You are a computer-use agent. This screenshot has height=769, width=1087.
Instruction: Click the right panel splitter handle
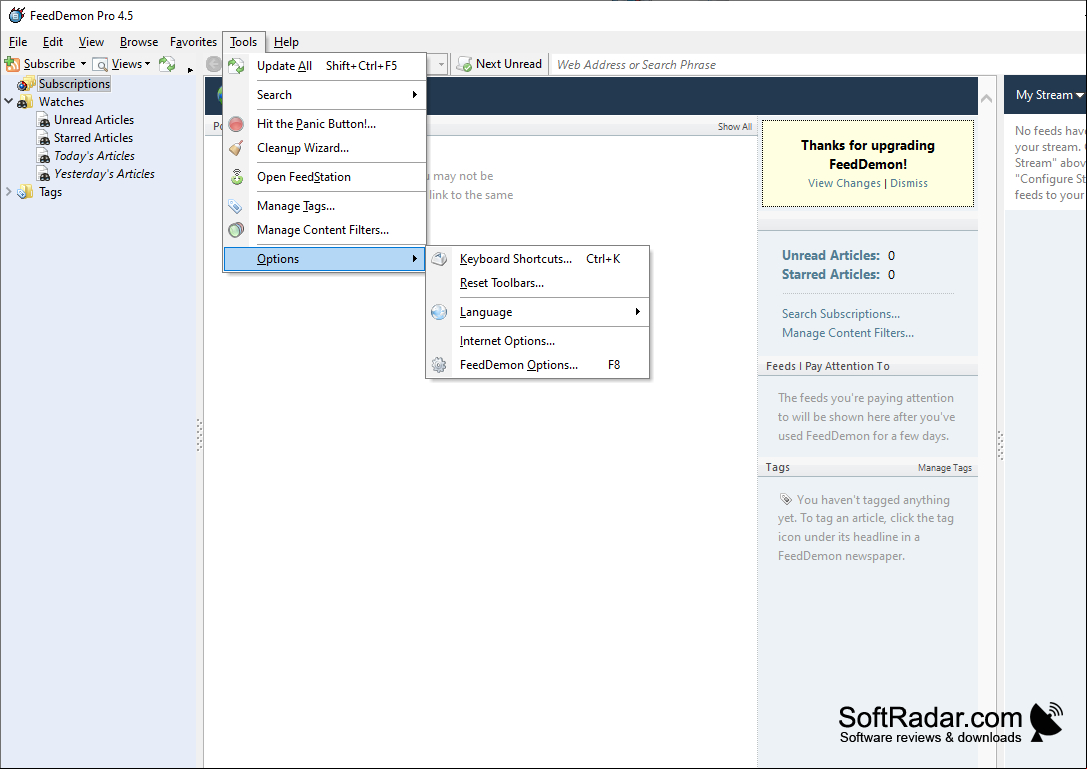(1000, 445)
